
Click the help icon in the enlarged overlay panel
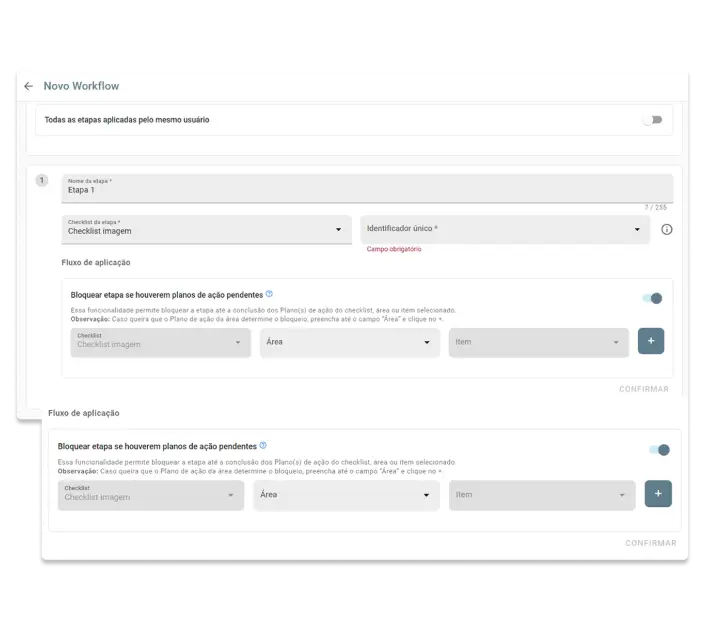coord(263,445)
